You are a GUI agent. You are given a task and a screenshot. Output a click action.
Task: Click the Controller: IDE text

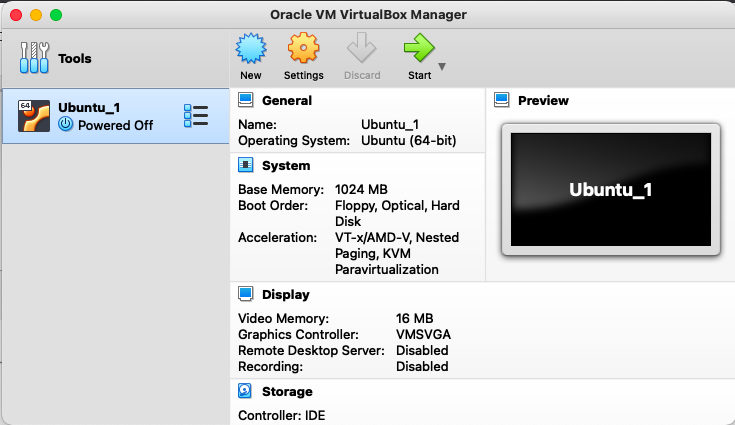point(282,416)
